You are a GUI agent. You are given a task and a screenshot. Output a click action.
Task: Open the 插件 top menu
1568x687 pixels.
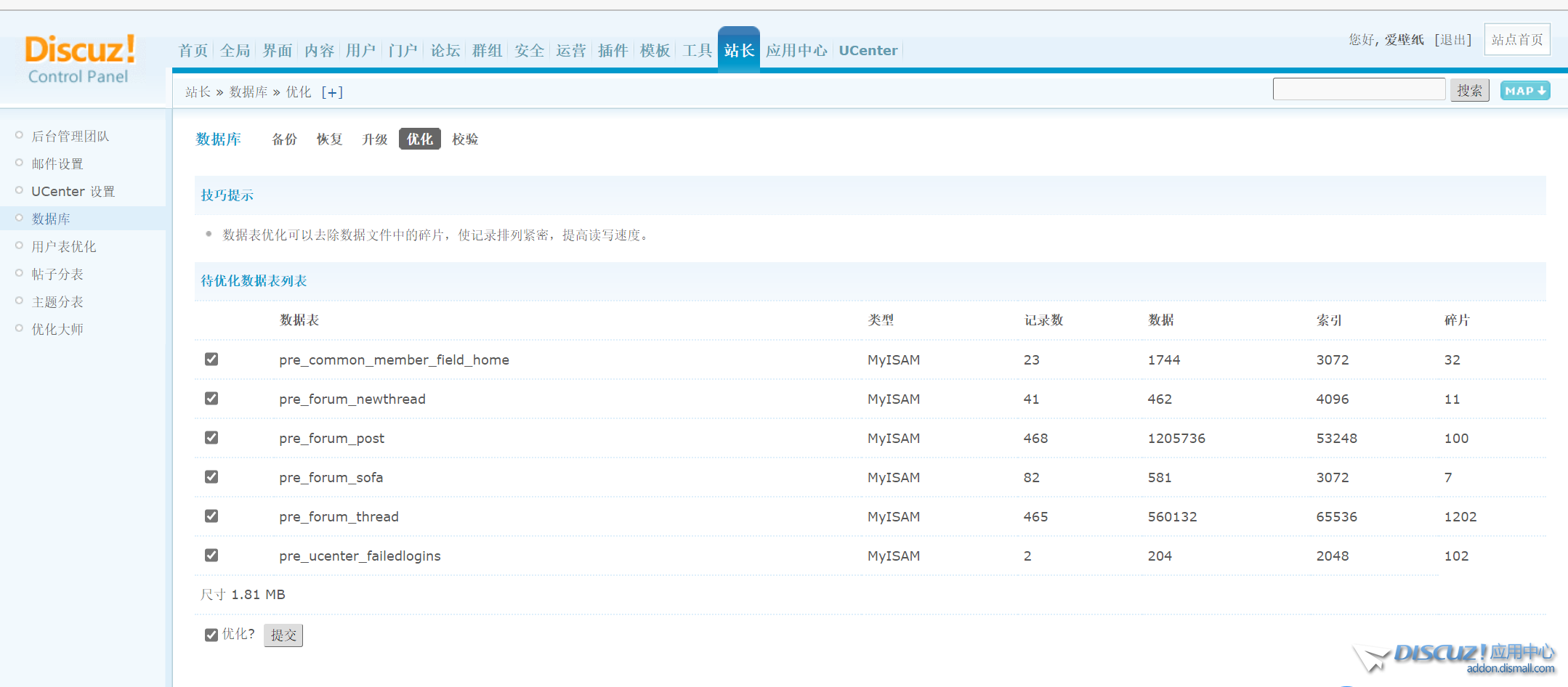613,51
